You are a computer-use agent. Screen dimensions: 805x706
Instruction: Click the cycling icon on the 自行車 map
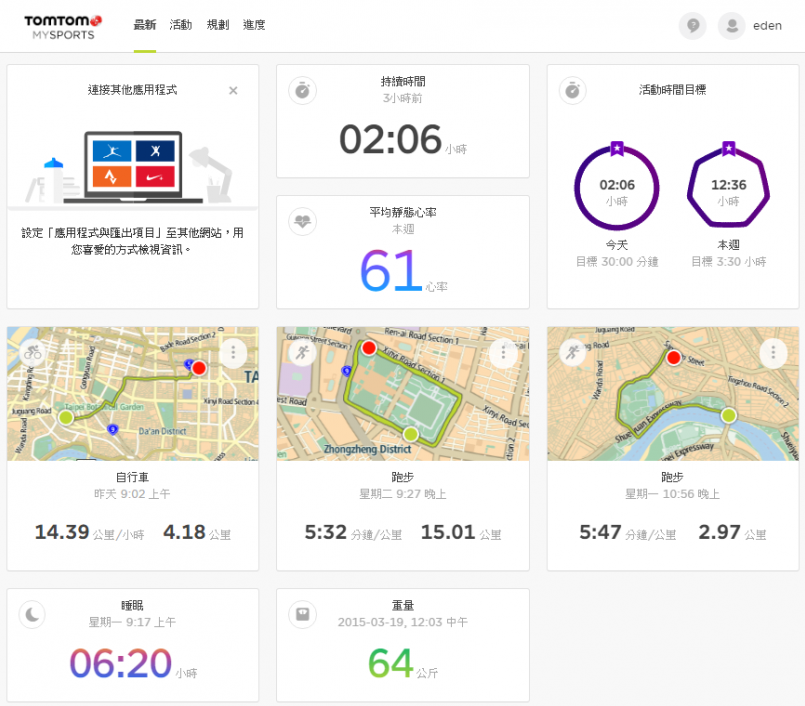pyautogui.click(x=33, y=353)
